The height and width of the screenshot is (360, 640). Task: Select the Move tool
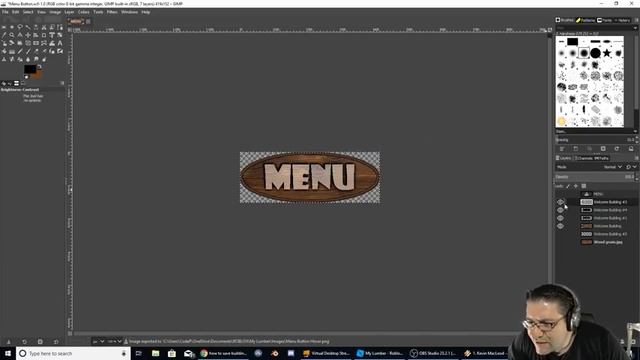pyautogui.click(x=28, y=36)
